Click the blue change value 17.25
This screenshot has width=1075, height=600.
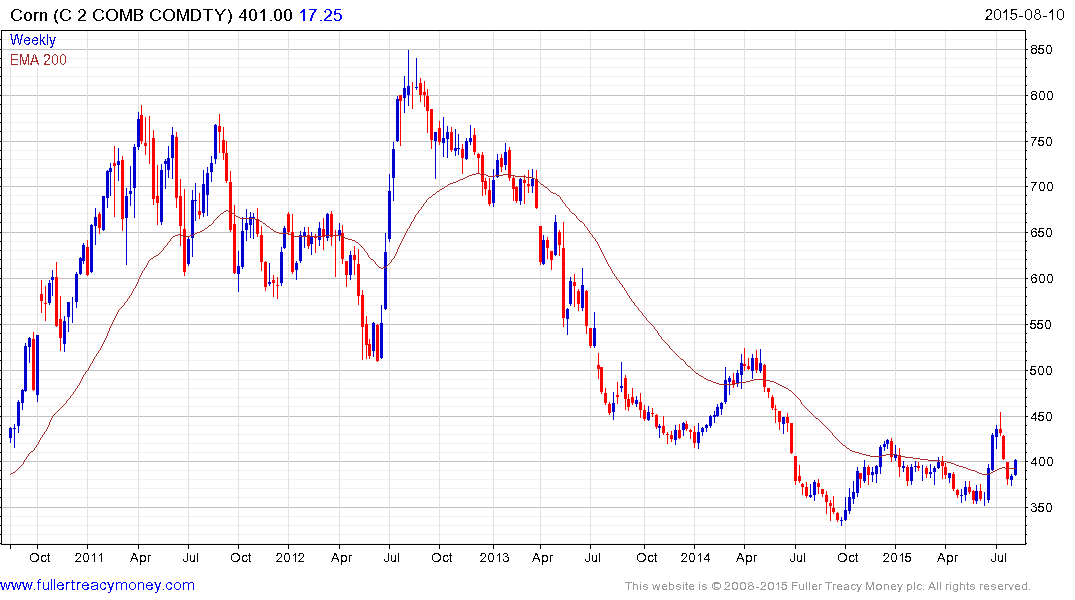[x=320, y=15]
